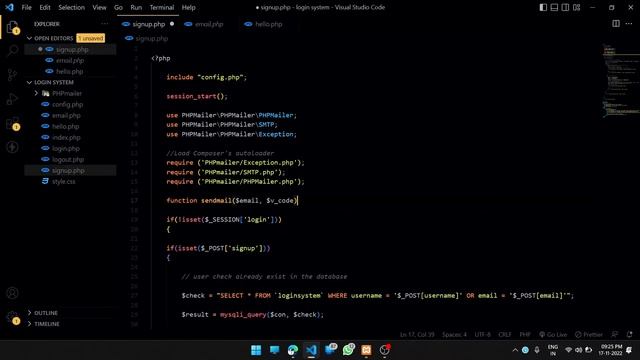Open the Help menu
The height and width of the screenshot is (360, 640).
(x=188, y=7)
